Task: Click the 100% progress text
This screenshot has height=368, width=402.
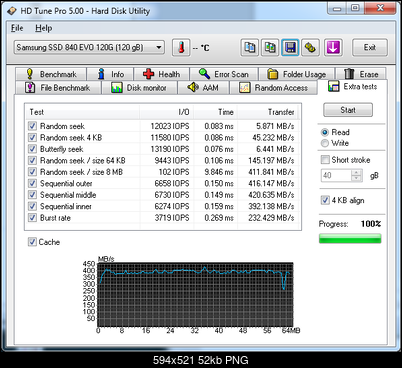Action: point(371,224)
